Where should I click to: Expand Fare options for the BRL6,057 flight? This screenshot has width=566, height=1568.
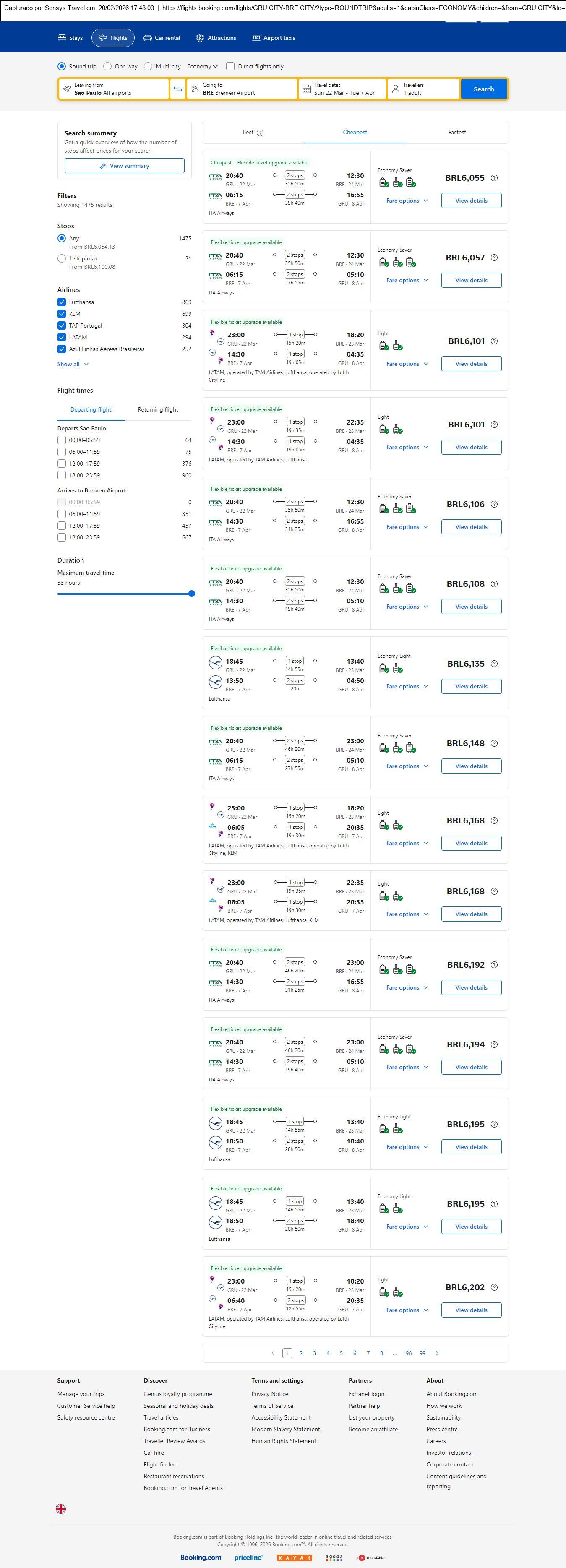(407, 281)
